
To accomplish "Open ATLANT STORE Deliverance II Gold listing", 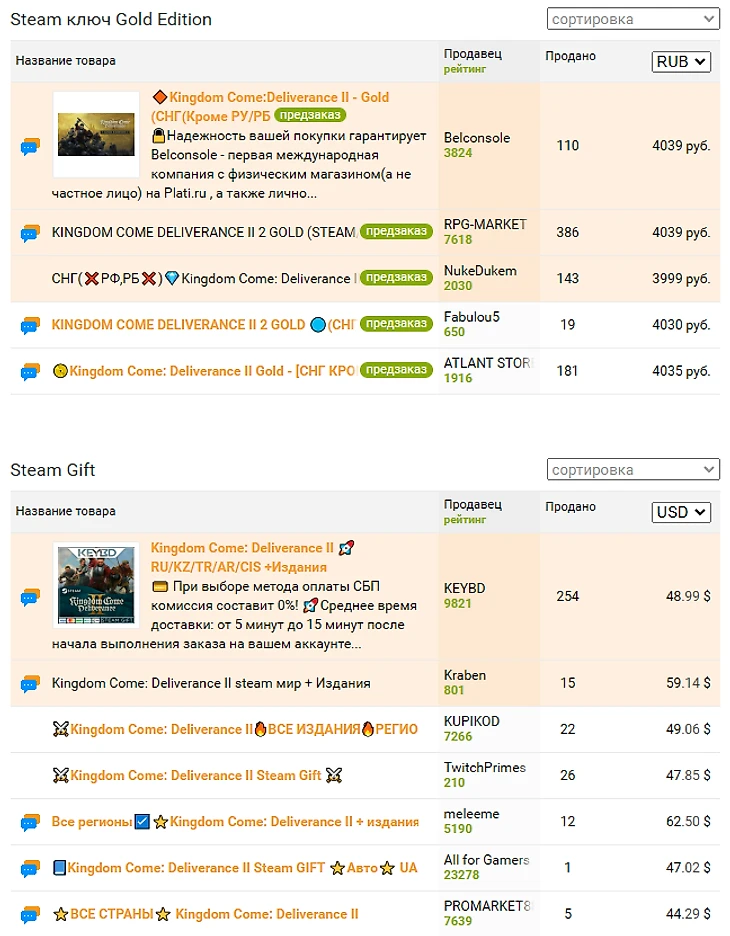I will click(x=204, y=371).
